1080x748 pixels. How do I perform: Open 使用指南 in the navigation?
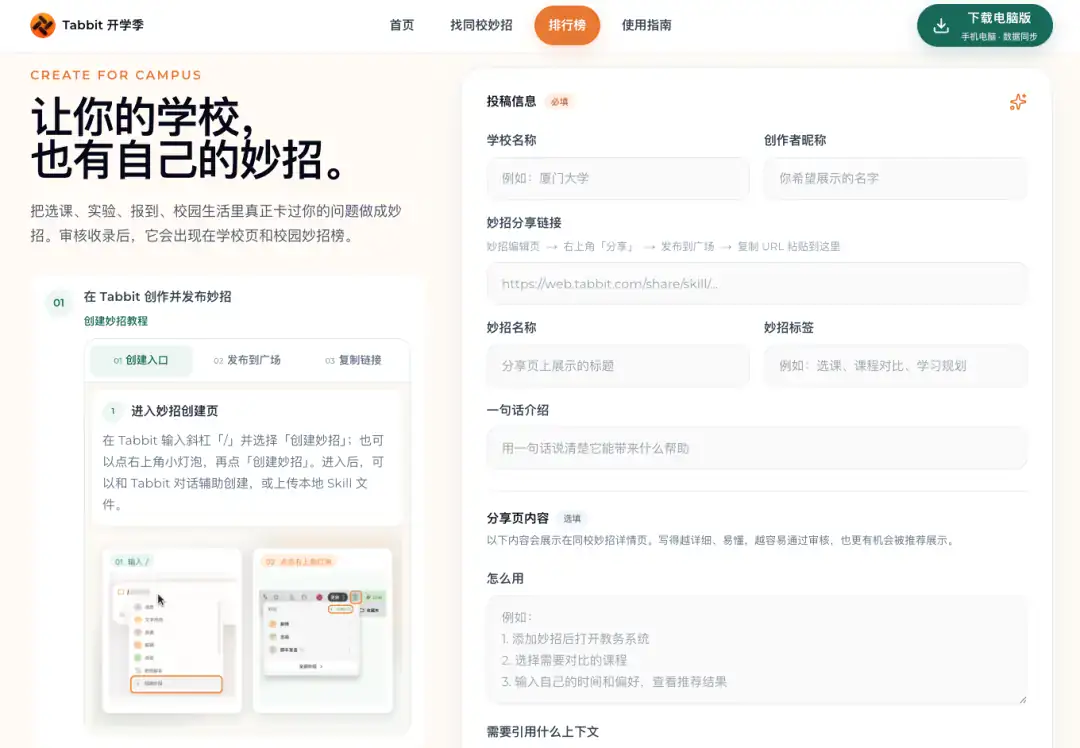646,25
